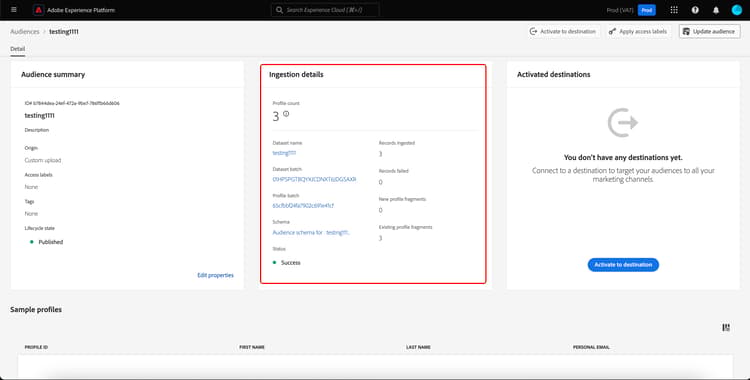The image size is (750, 380).
Task: Click the LAST NAME column header
Action: 419,347
